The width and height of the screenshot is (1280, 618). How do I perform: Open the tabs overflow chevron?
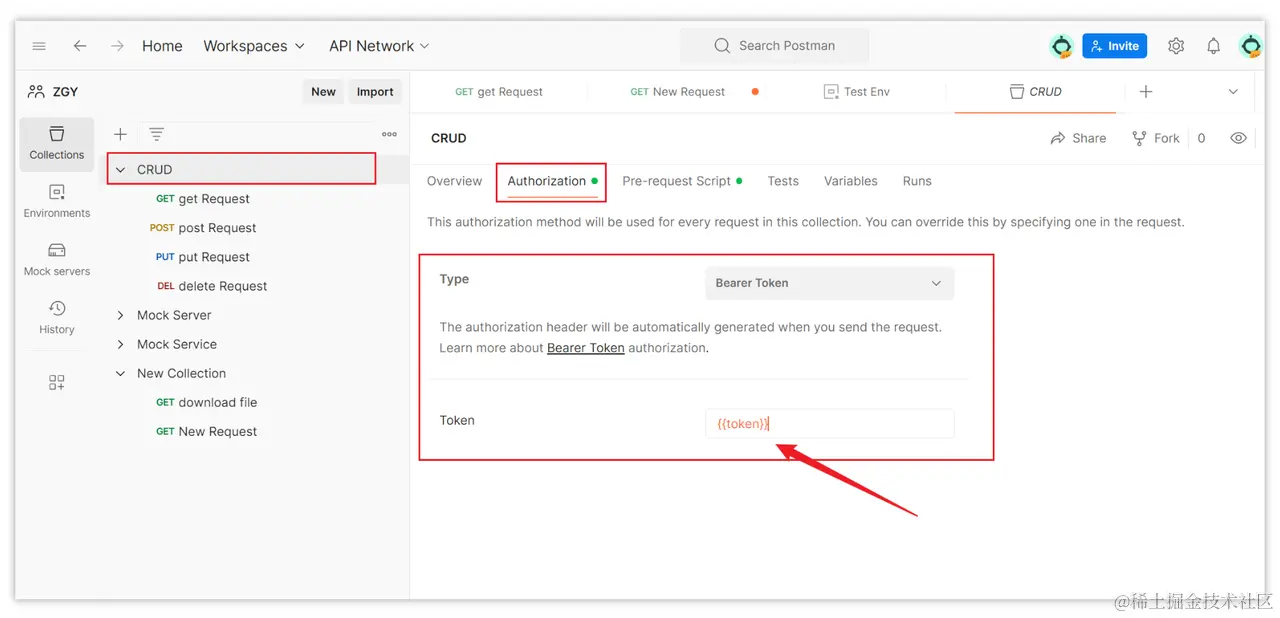click(1233, 91)
